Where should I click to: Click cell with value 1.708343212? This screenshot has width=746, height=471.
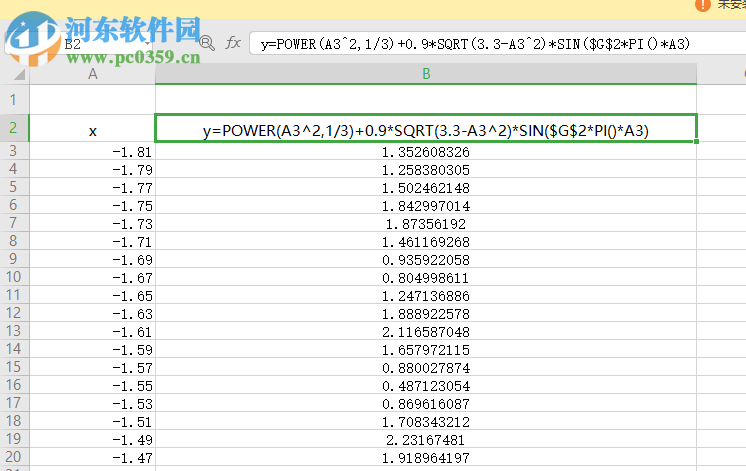point(426,422)
